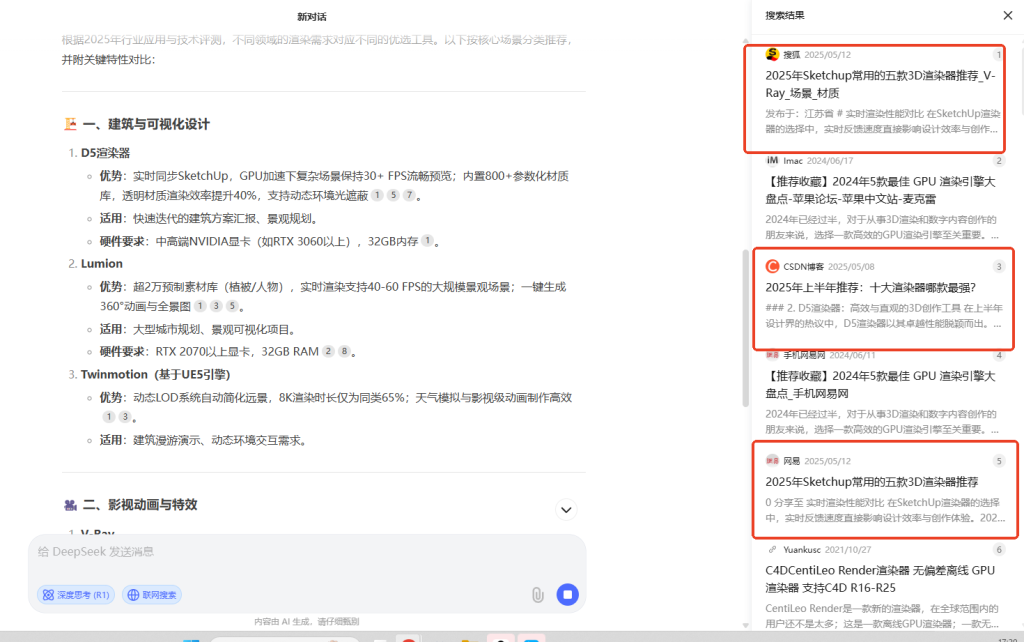This screenshot has height=642, width=1024.
Task: Open the C4DCentiLeo Render渲染器 result
Action: (x=880, y=579)
